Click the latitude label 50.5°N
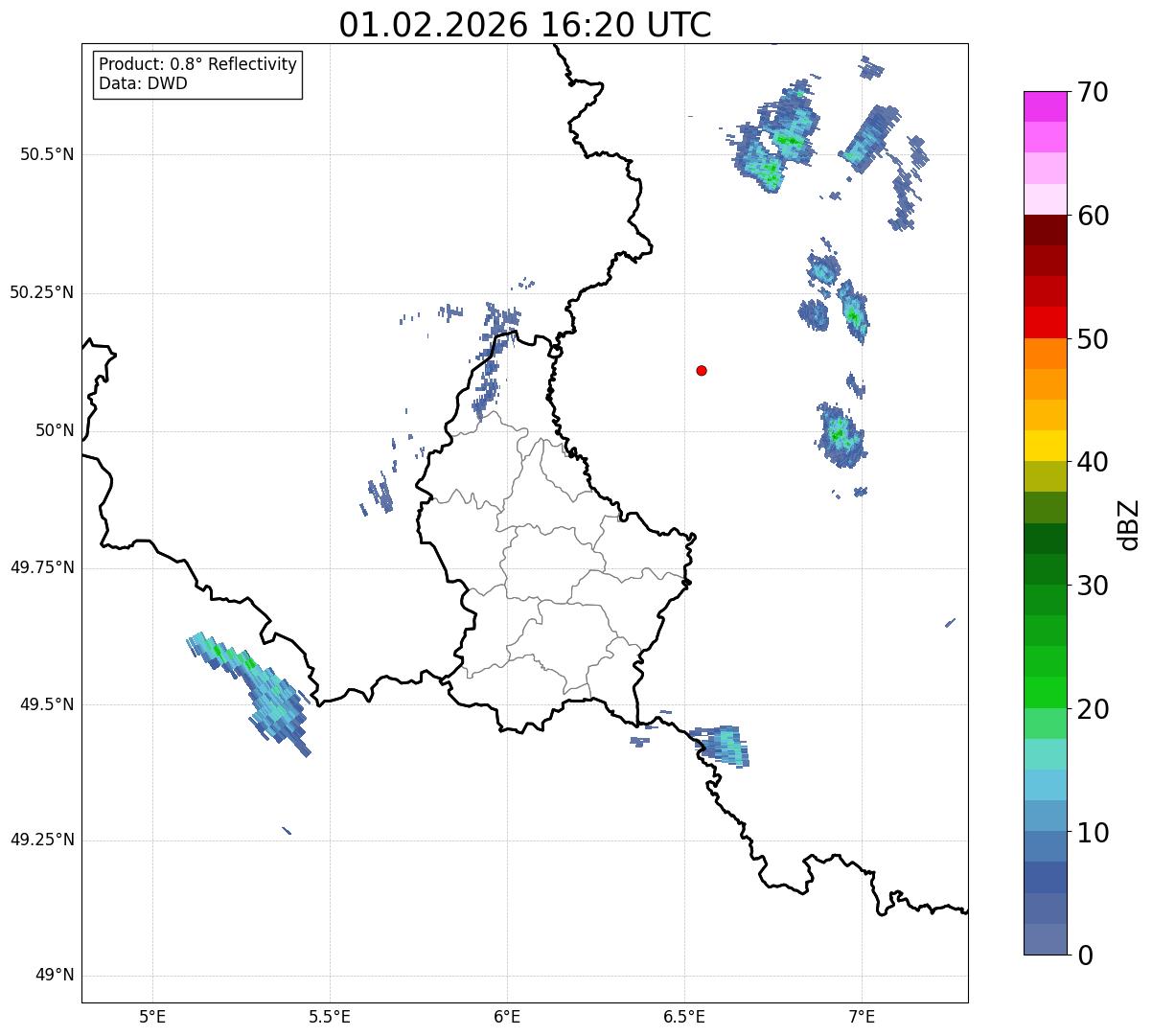This screenshot has height=1036, width=1152. pos(47,154)
